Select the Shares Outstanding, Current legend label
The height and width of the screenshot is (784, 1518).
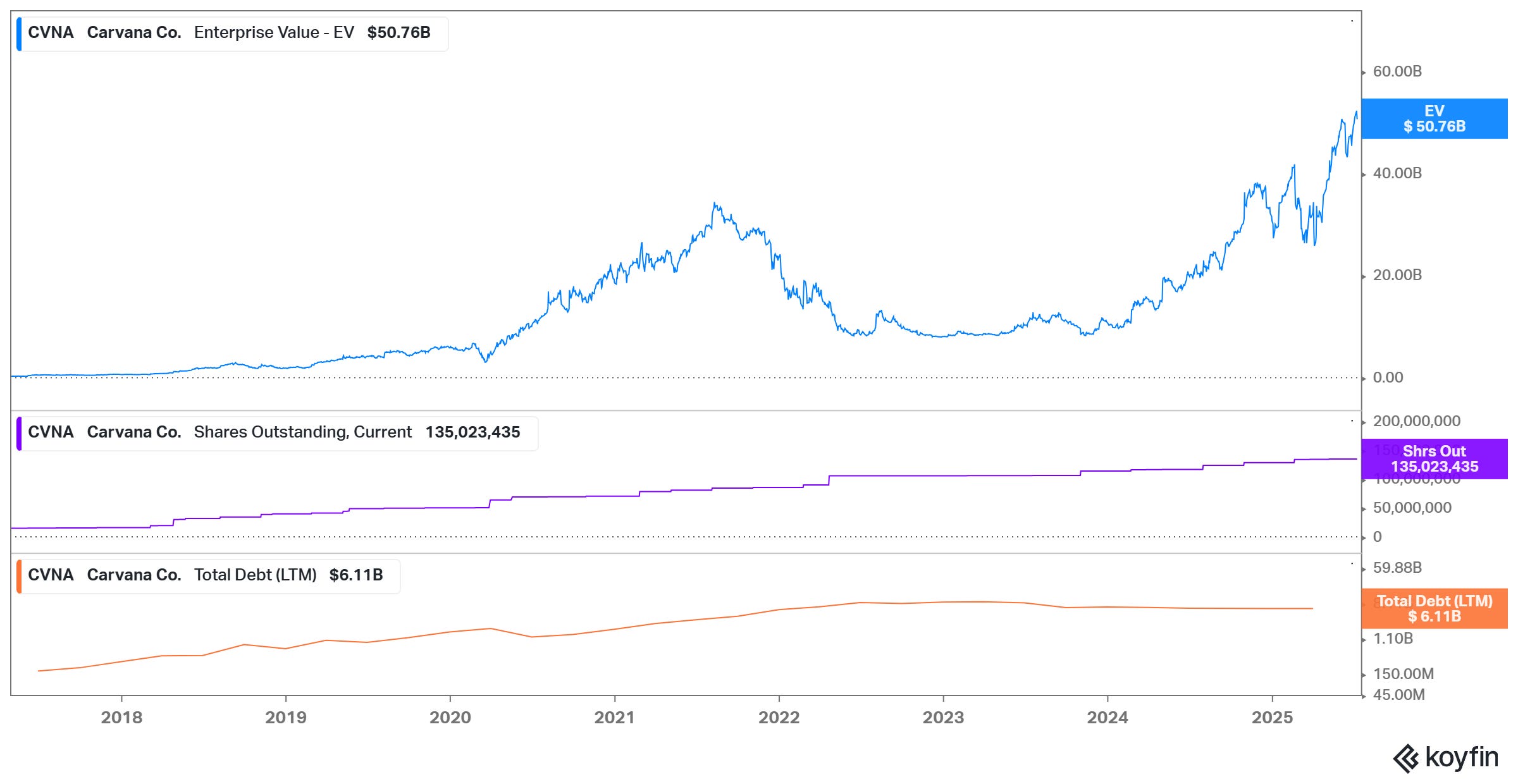302,432
